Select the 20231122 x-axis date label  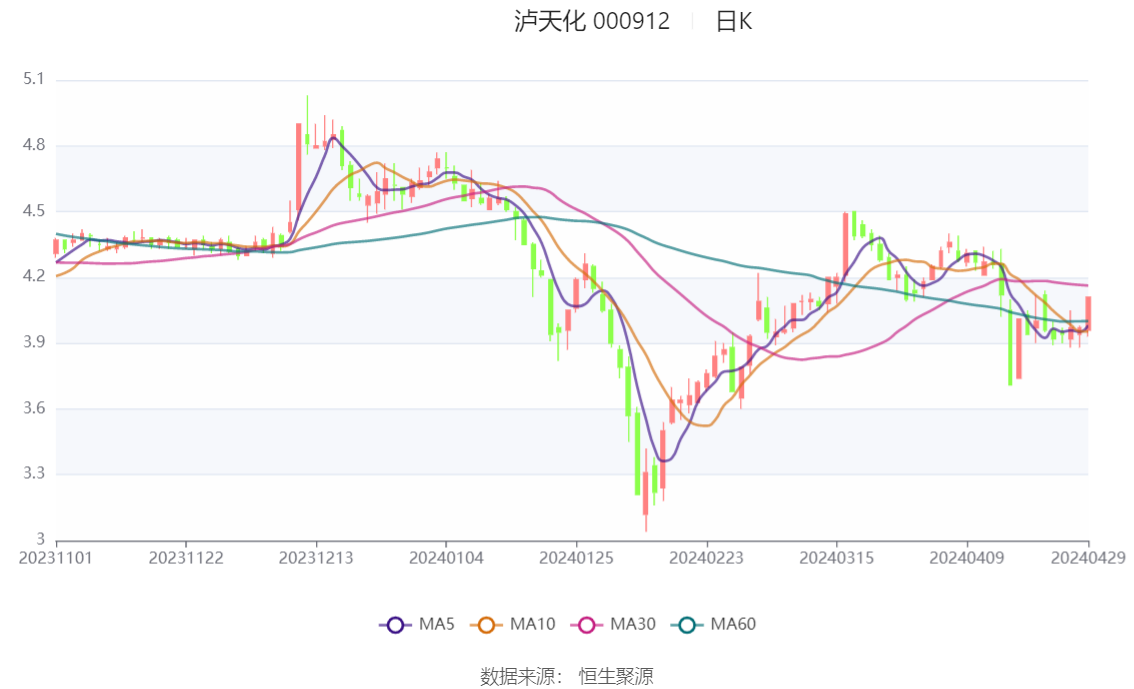[186, 558]
